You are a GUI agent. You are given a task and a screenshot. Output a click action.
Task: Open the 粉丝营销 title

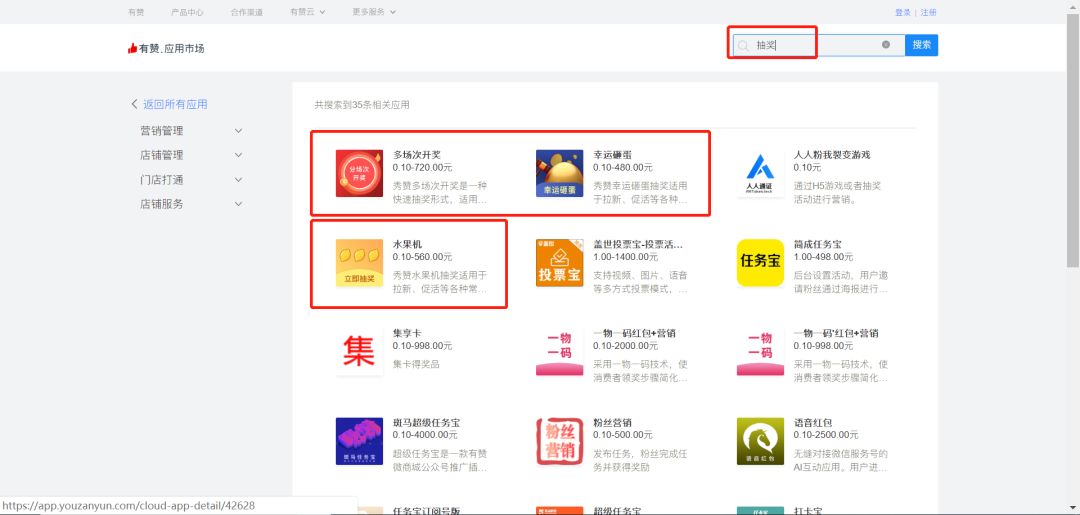(612, 423)
